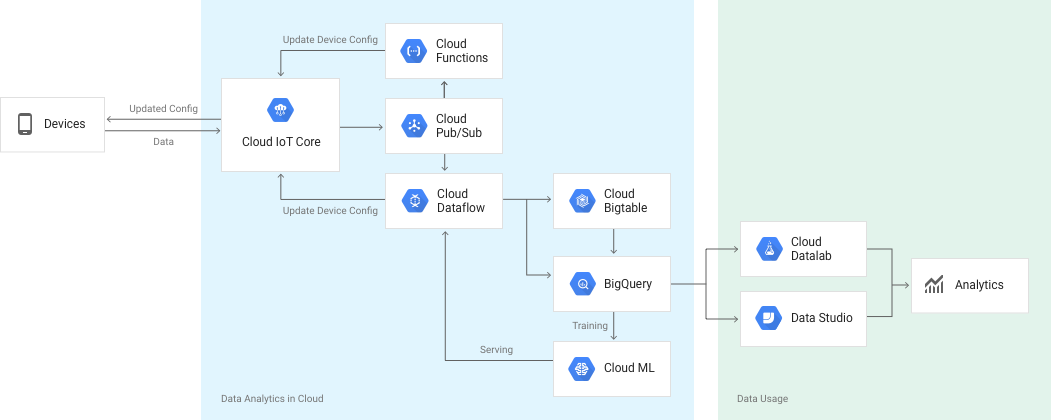The width and height of the screenshot is (1051, 420).
Task: Click the Analytics chart icon
Action: tap(934, 285)
